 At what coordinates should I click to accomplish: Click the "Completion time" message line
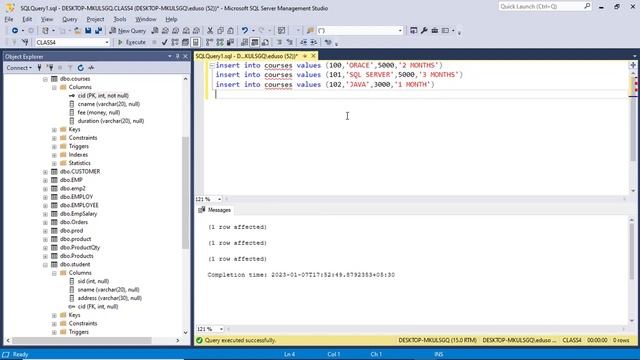coord(301,275)
